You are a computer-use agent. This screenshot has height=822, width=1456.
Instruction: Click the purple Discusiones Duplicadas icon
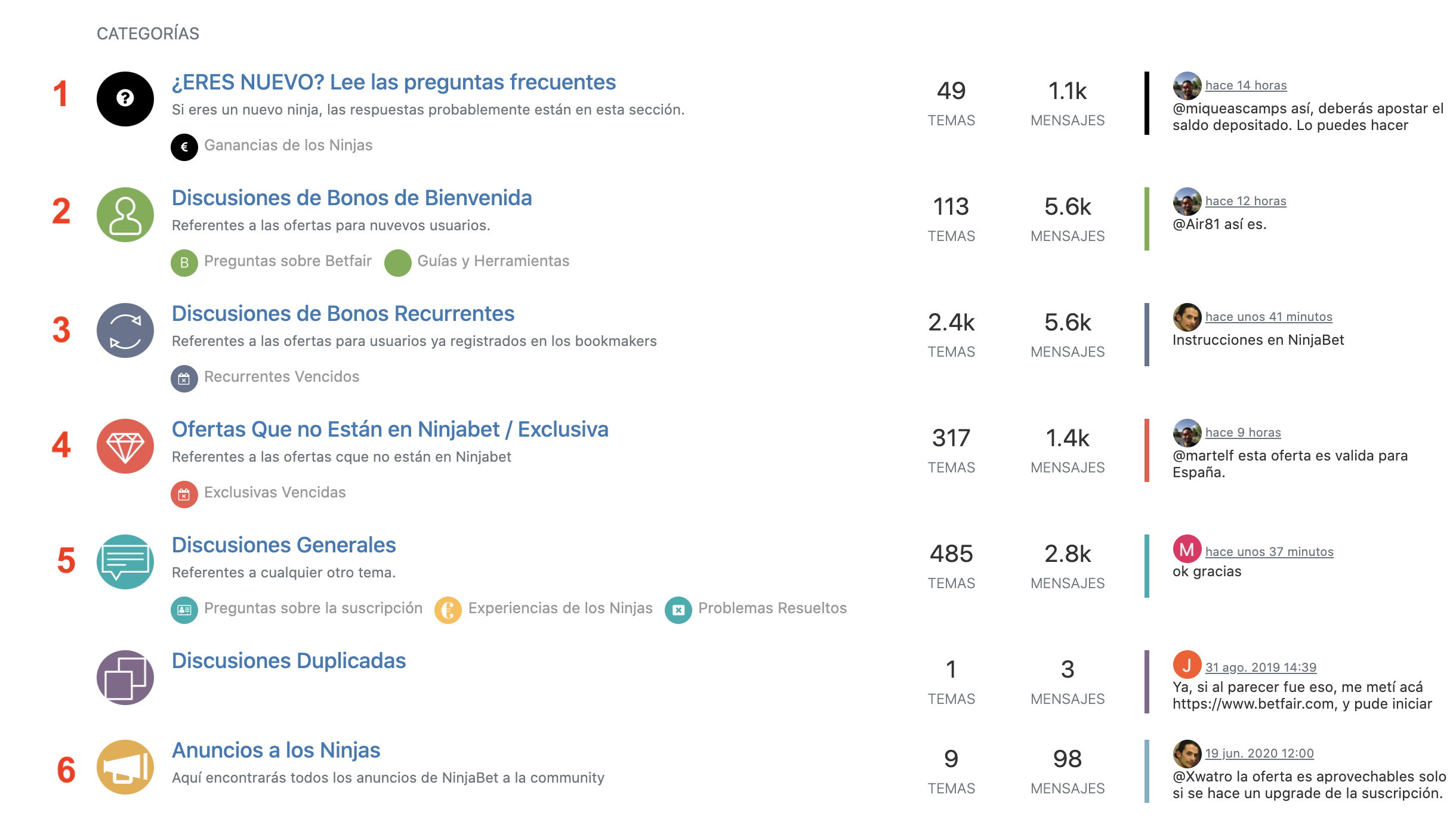(125, 678)
